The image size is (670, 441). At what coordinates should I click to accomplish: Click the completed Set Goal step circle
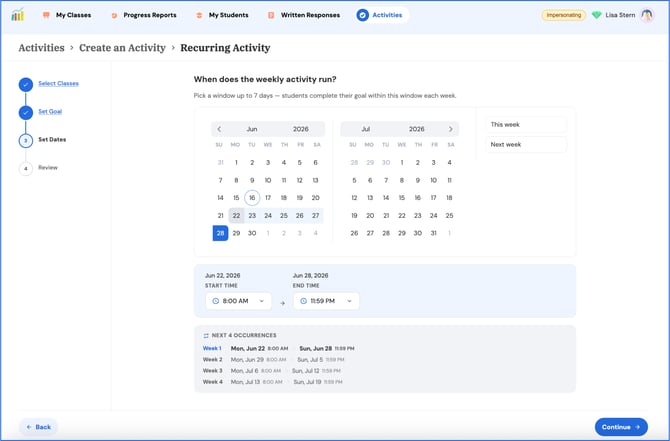point(26,112)
